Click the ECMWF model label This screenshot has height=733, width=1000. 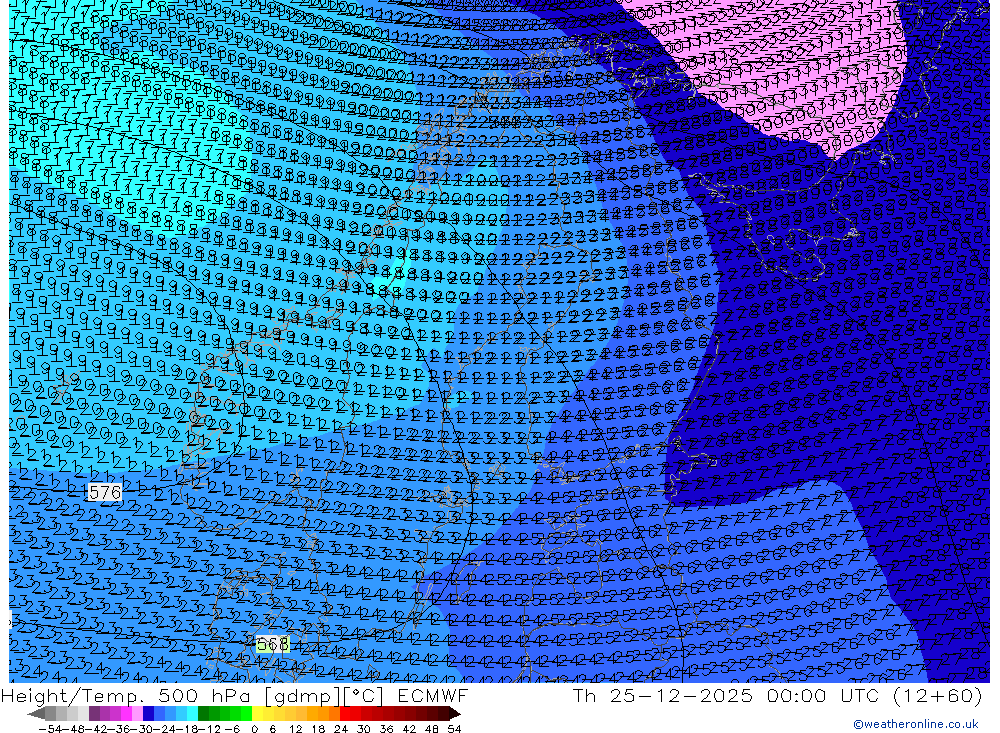[432, 695]
